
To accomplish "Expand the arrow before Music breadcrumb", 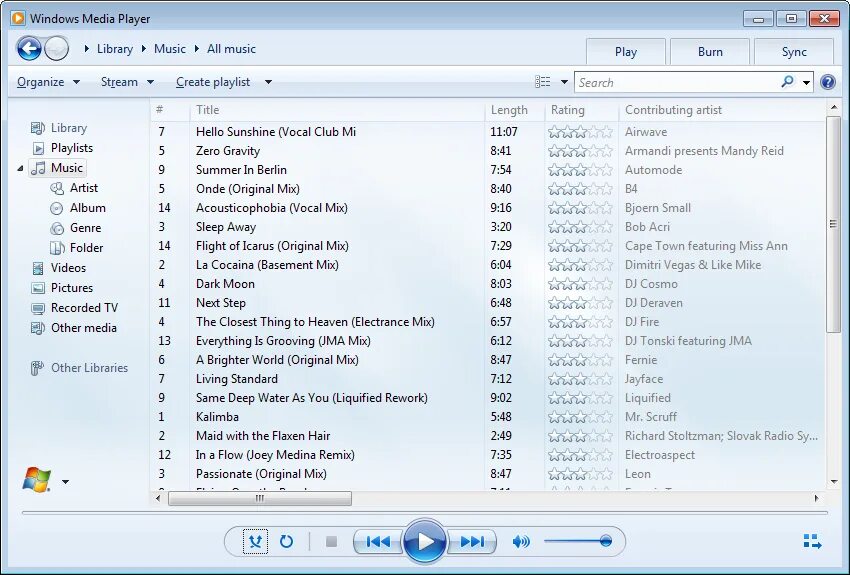I will 144,49.
